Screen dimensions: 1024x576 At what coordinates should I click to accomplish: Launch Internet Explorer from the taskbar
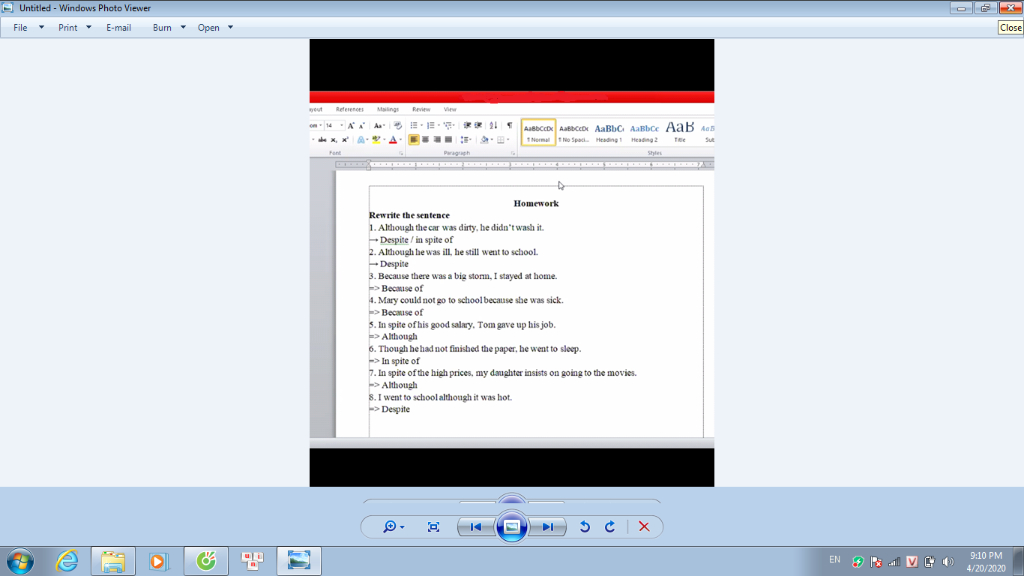pos(67,561)
